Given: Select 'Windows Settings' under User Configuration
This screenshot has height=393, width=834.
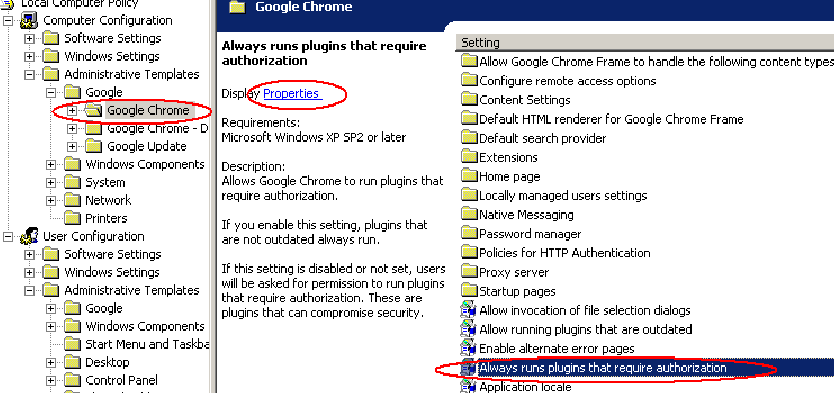Looking at the screenshot, I should point(112,272).
